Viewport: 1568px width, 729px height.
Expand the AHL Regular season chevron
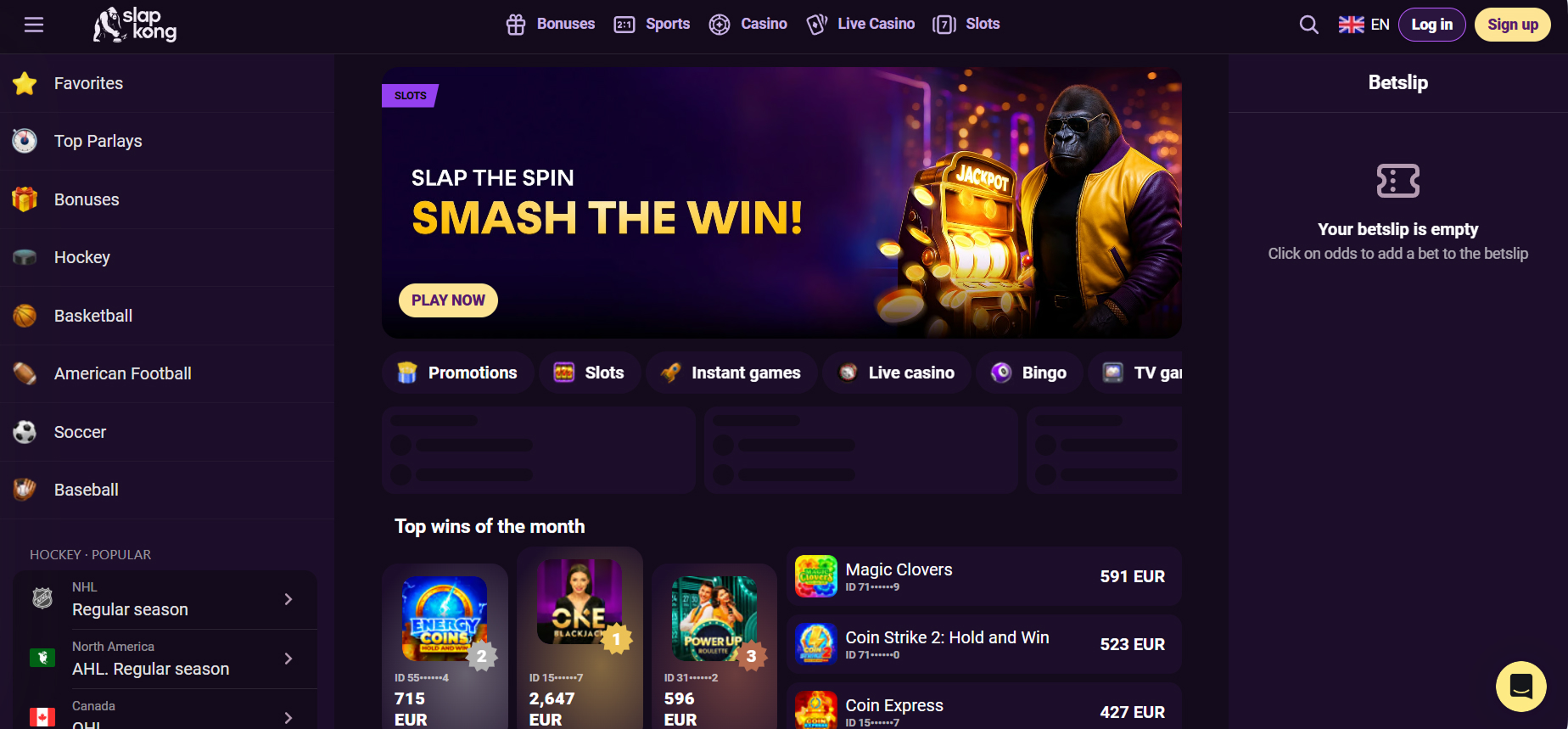pos(288,659)
